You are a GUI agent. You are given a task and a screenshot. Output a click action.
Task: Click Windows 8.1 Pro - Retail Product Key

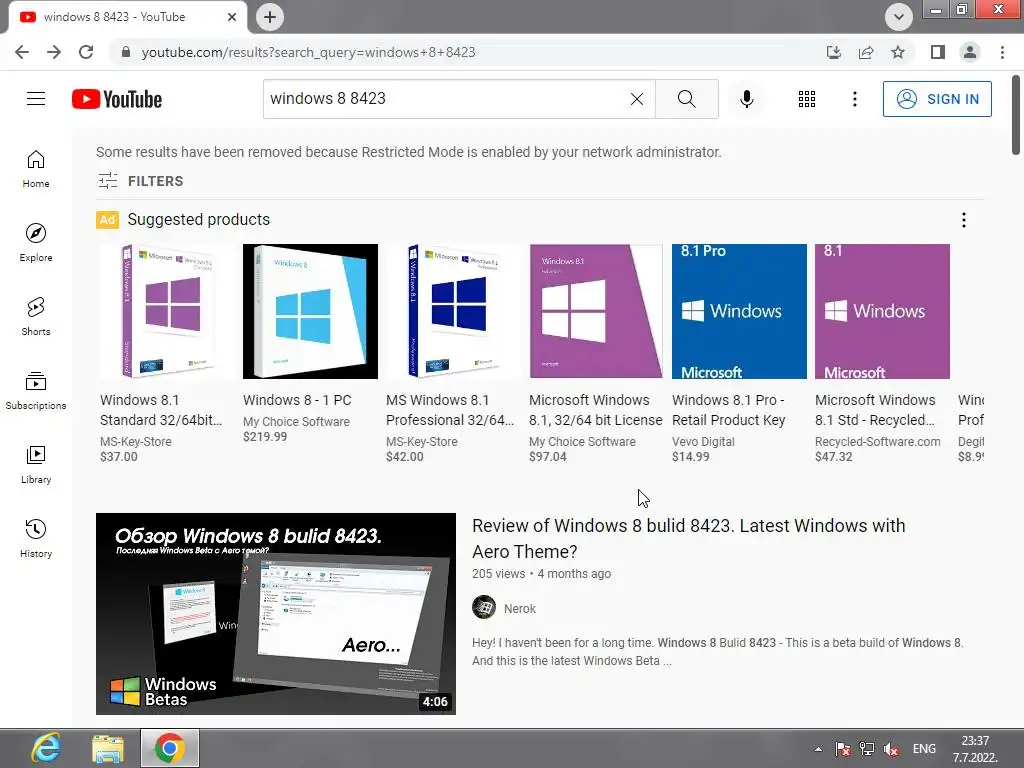pos(729,410)
